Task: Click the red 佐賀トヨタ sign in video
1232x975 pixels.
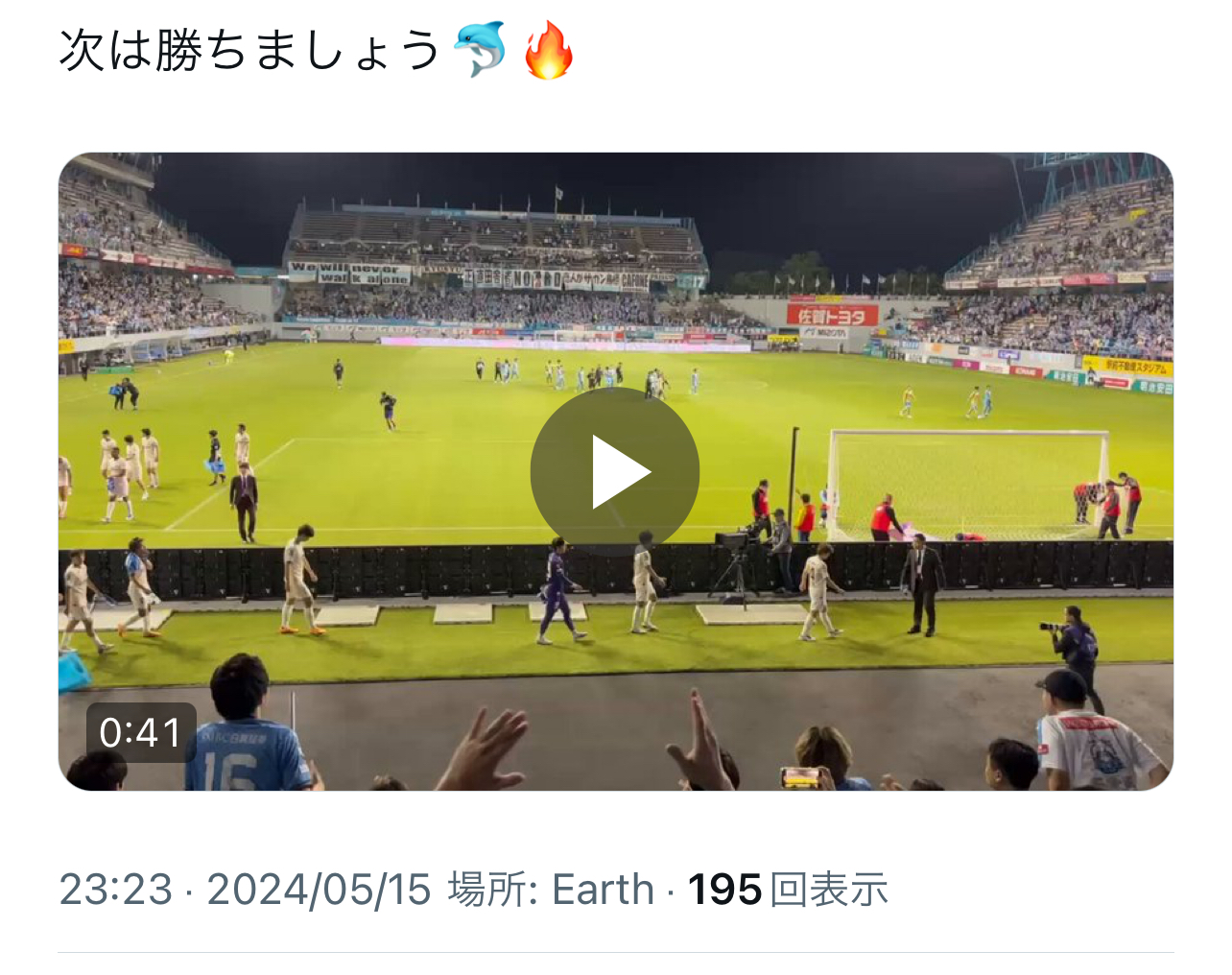Action: [832, 316]
